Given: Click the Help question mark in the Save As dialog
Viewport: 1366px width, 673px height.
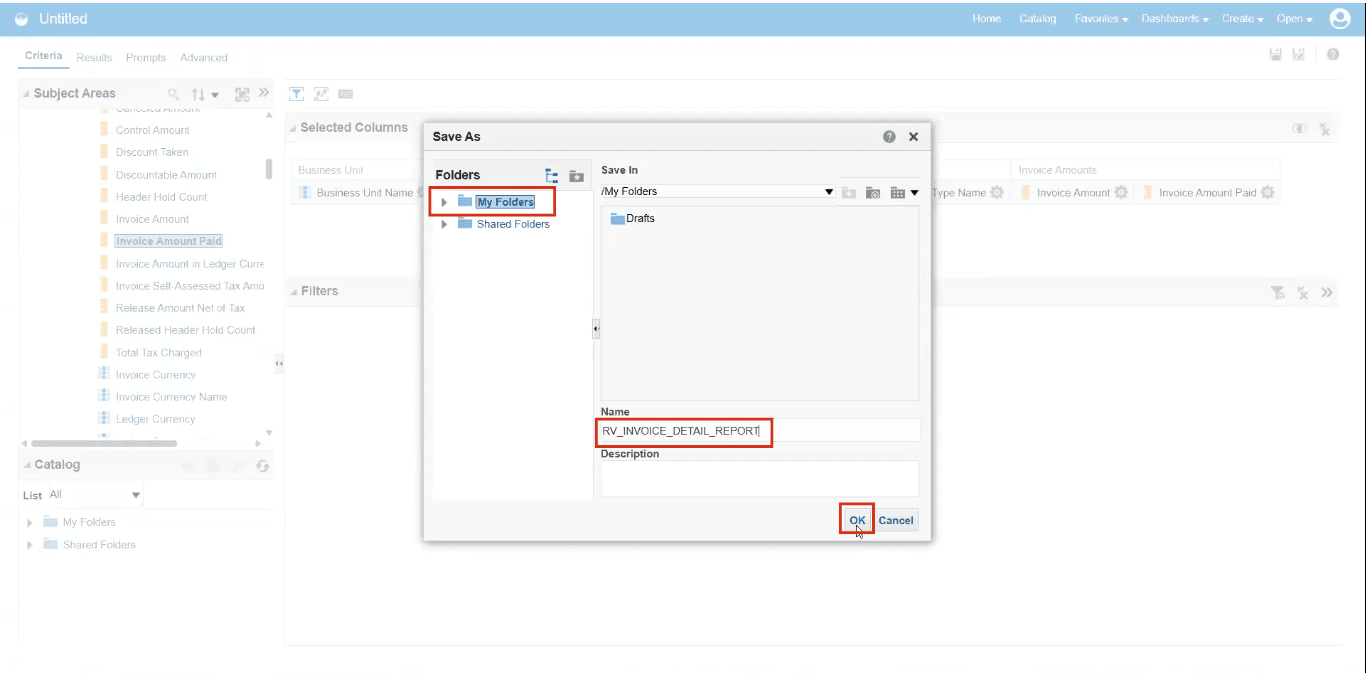Looking at the screenshot, I should 889,136.
